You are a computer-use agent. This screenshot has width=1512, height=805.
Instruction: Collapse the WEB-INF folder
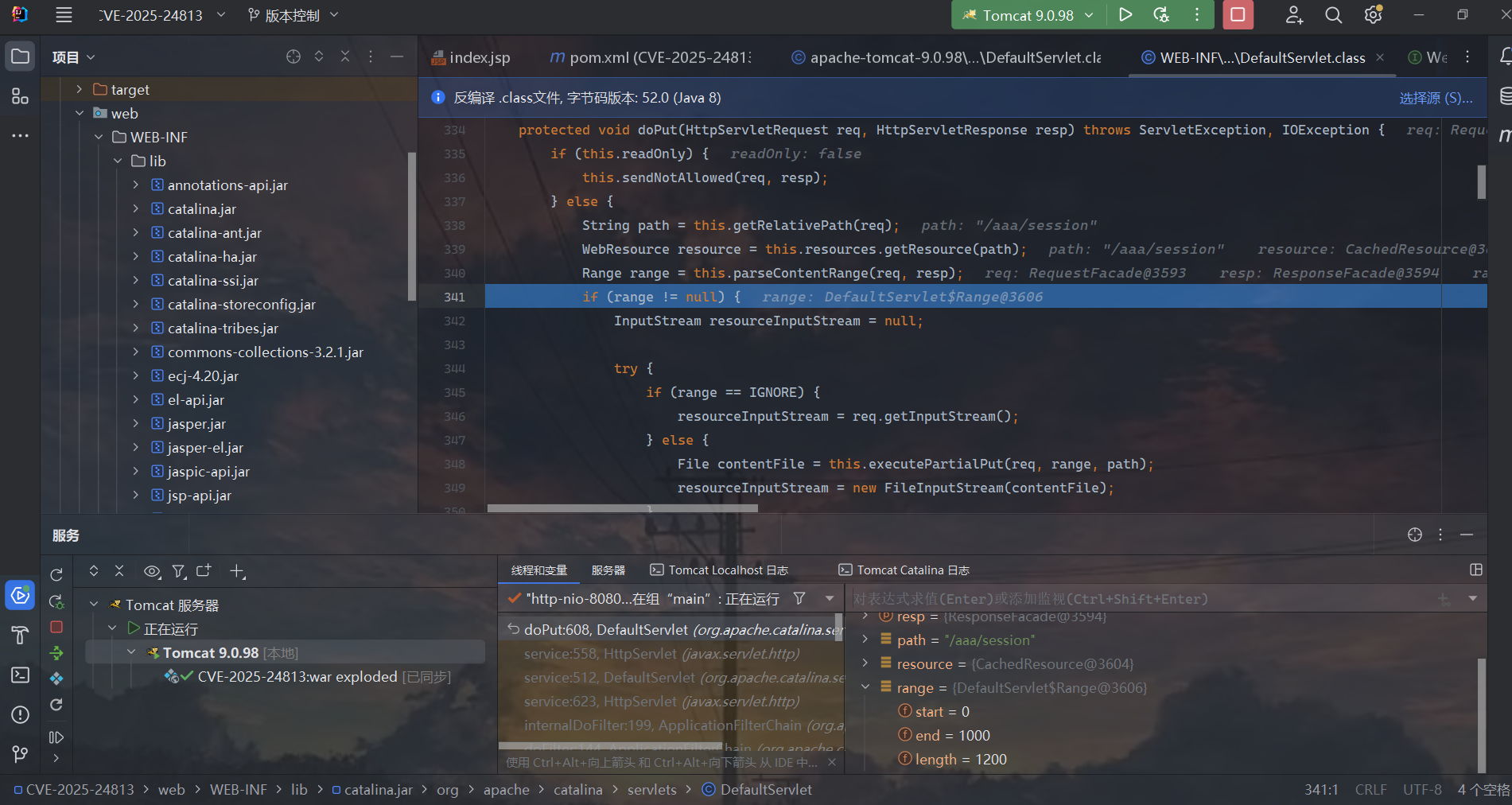click(x=99, y=137)
